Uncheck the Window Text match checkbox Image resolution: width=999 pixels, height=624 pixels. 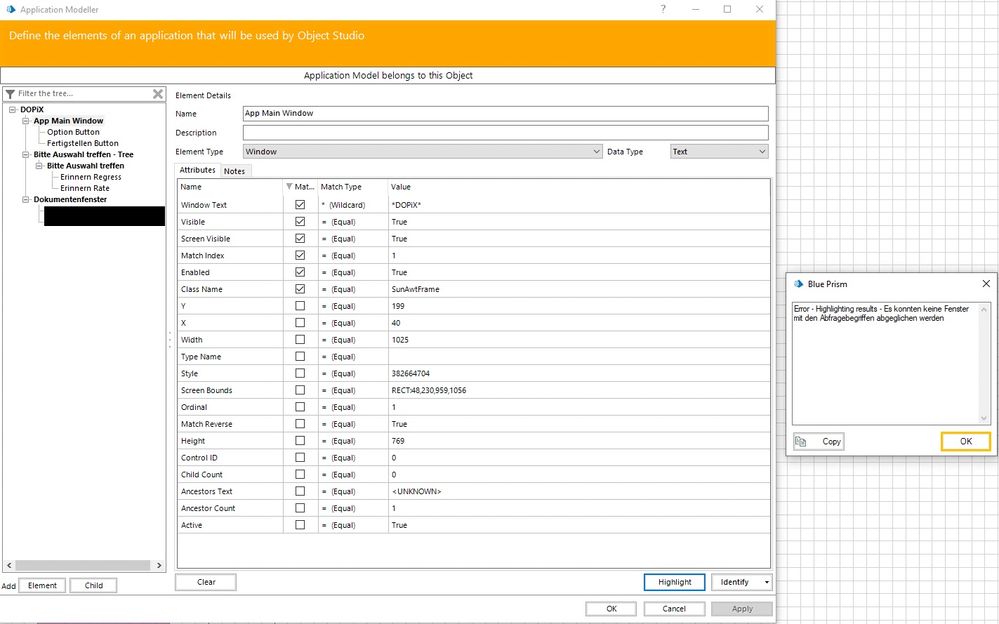tap(300, 205)
